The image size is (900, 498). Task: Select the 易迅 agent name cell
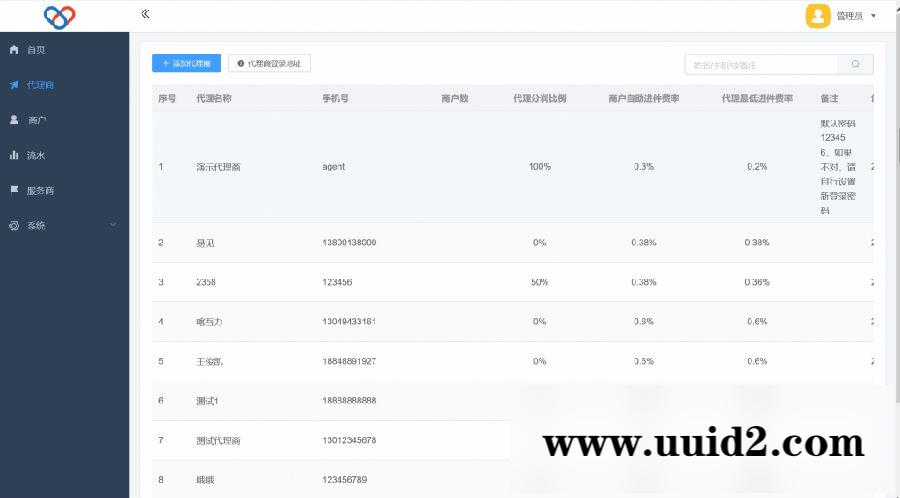click(205, 243)
